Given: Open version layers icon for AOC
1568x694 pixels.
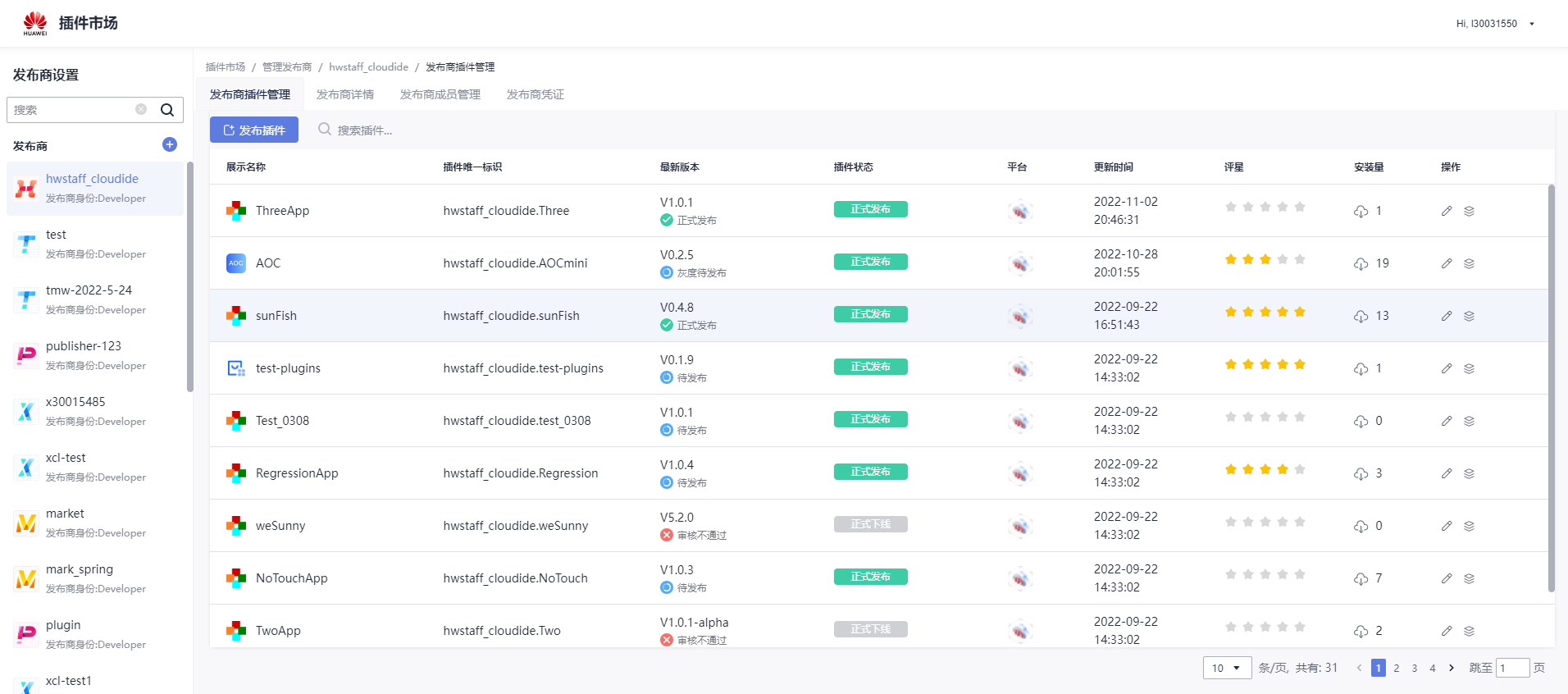Looking at the screenshot, I should point(1469,263).
